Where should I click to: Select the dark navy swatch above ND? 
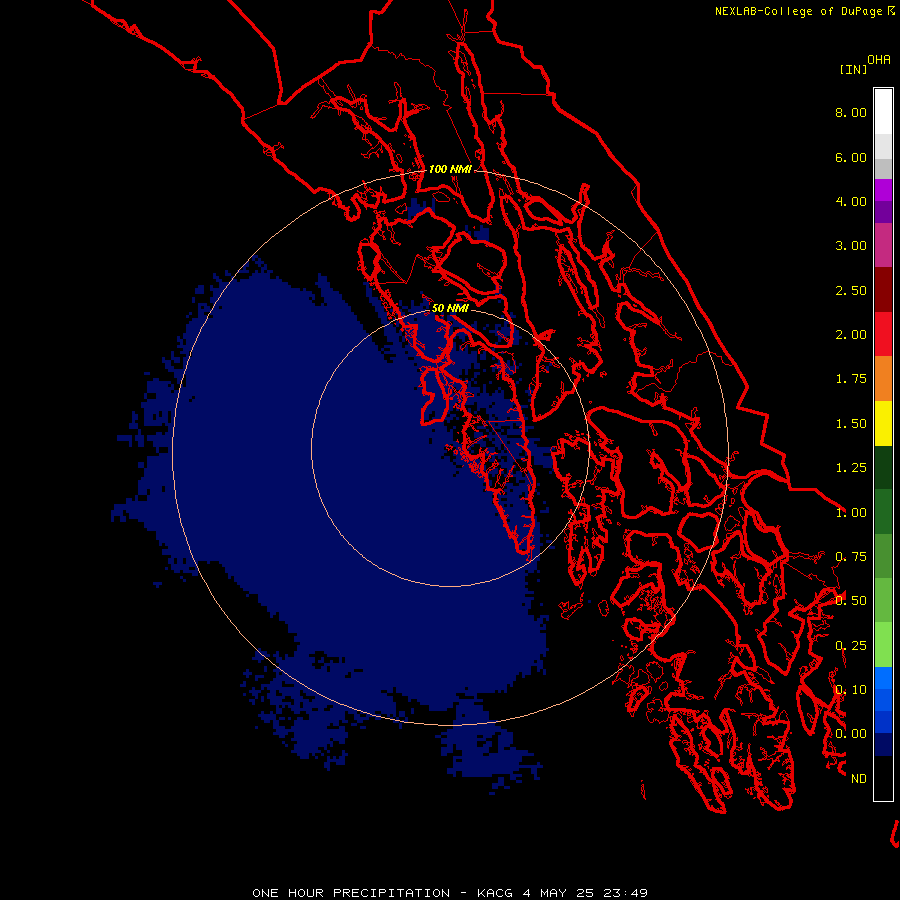click(x=883, y=744)
